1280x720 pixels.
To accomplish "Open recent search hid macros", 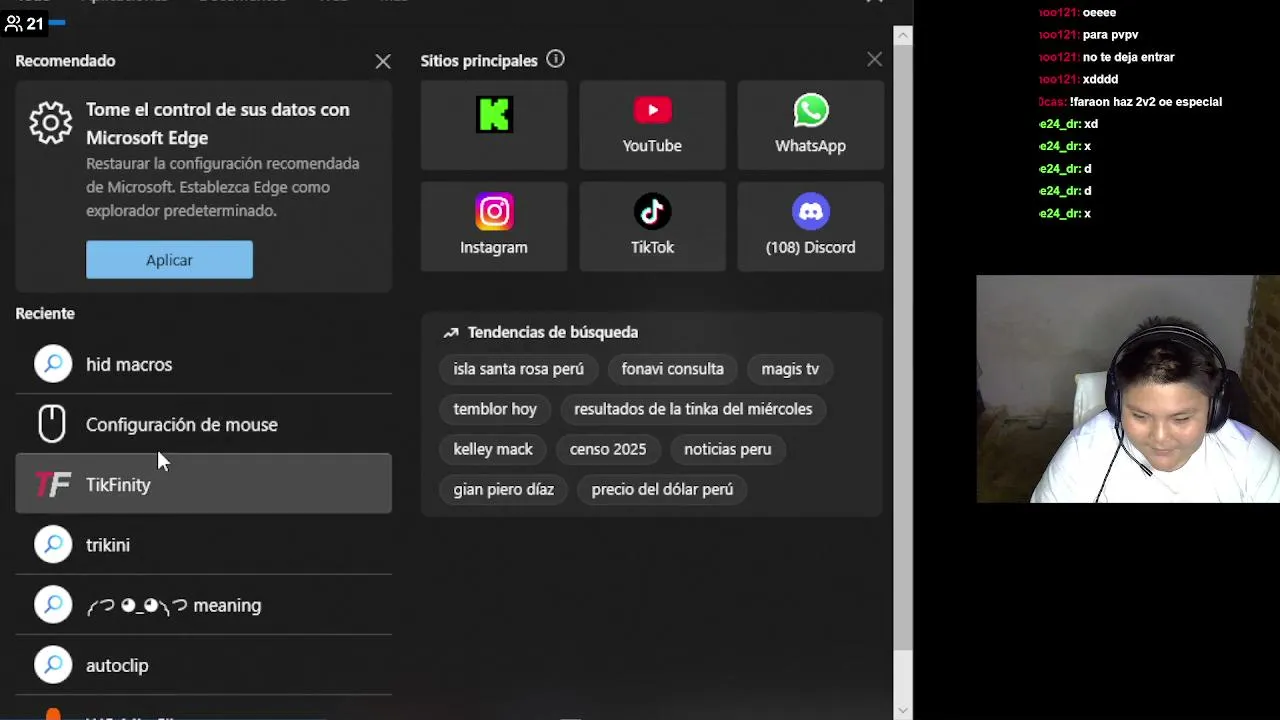I will 203,364.
